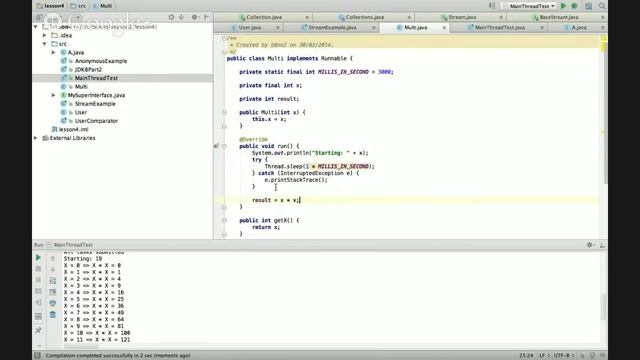The image size is (640, 360).
Task: Open the MainThreadTest run configuration dropdown
Action: tap(530, 6)
